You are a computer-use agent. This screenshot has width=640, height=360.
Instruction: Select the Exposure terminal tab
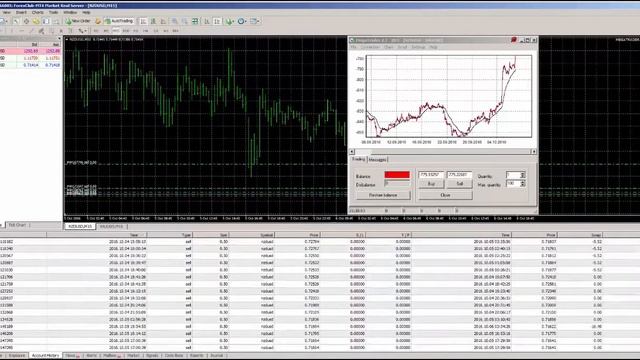(17, 356)
